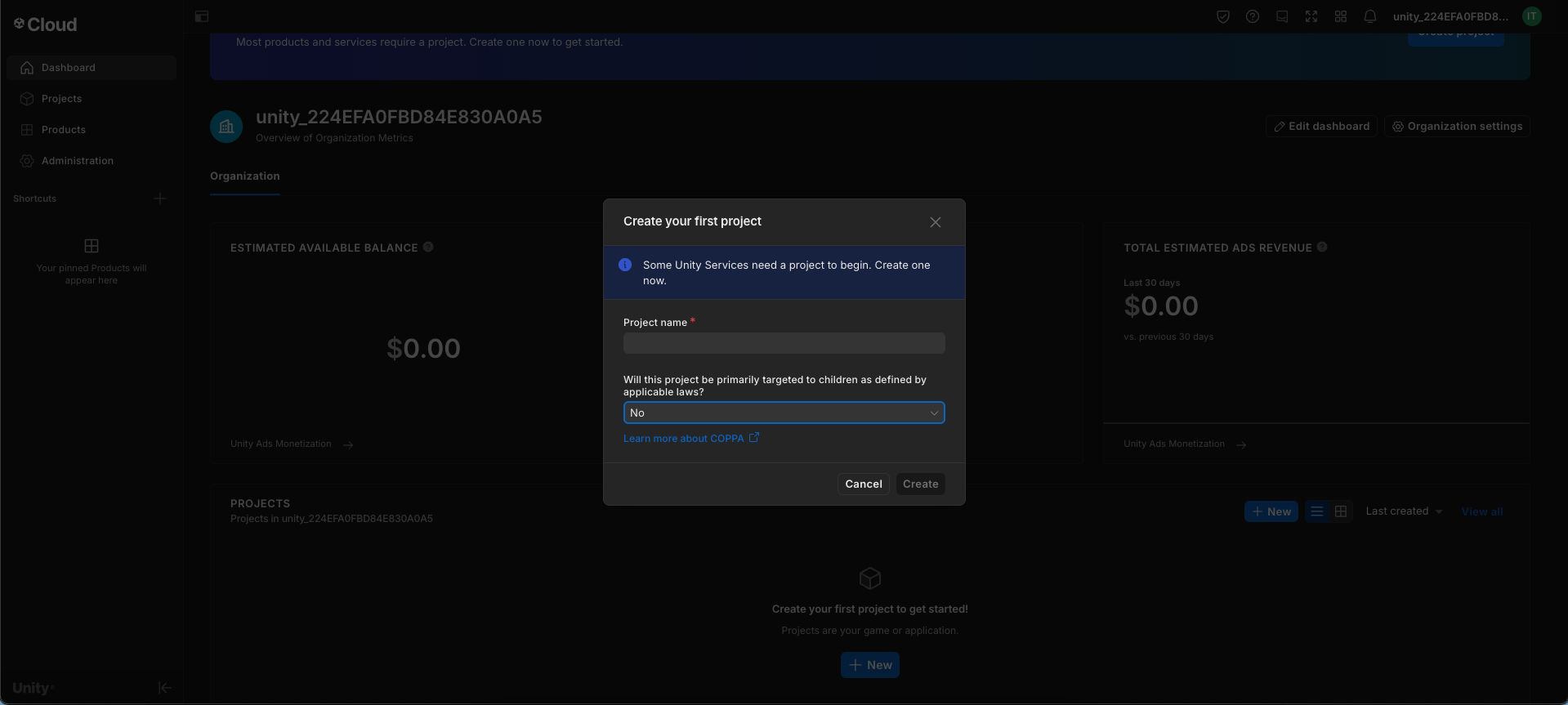
Task: Click the Unity logo at the sidebar bottom
Action: pyautogui.click(x=33, y=688)
